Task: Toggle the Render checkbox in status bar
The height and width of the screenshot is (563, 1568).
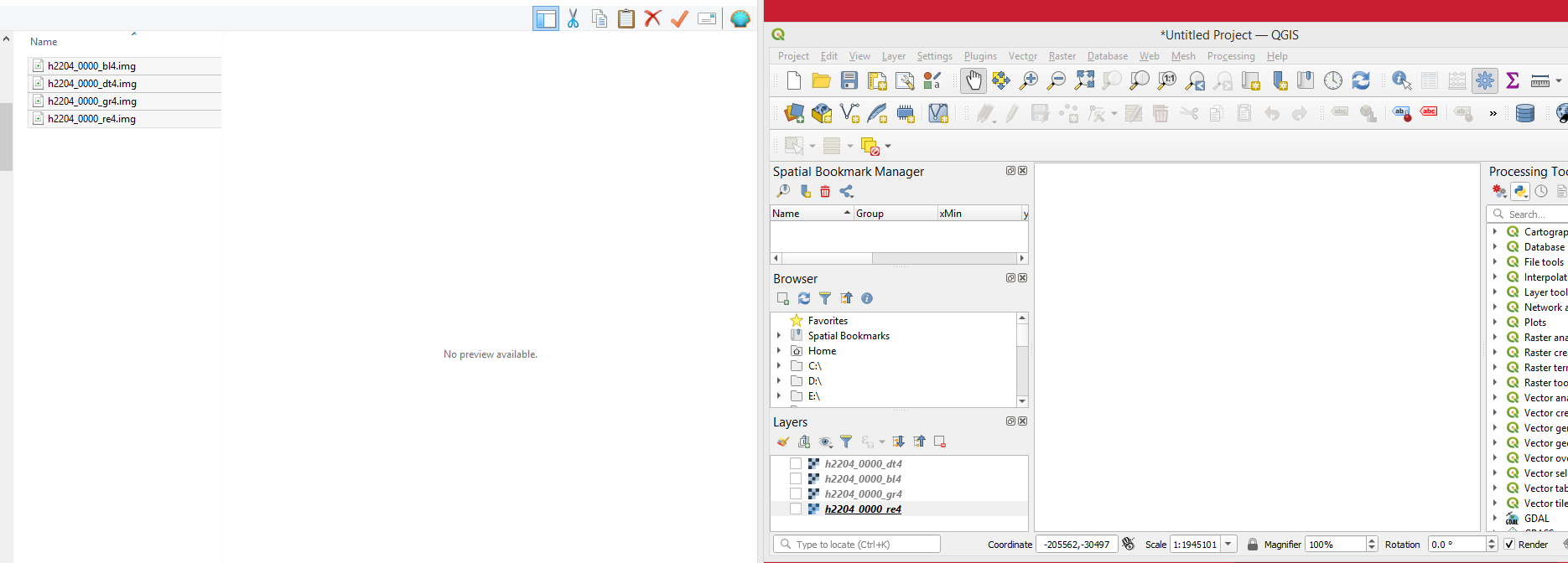Action: (x=1509, y=545)
